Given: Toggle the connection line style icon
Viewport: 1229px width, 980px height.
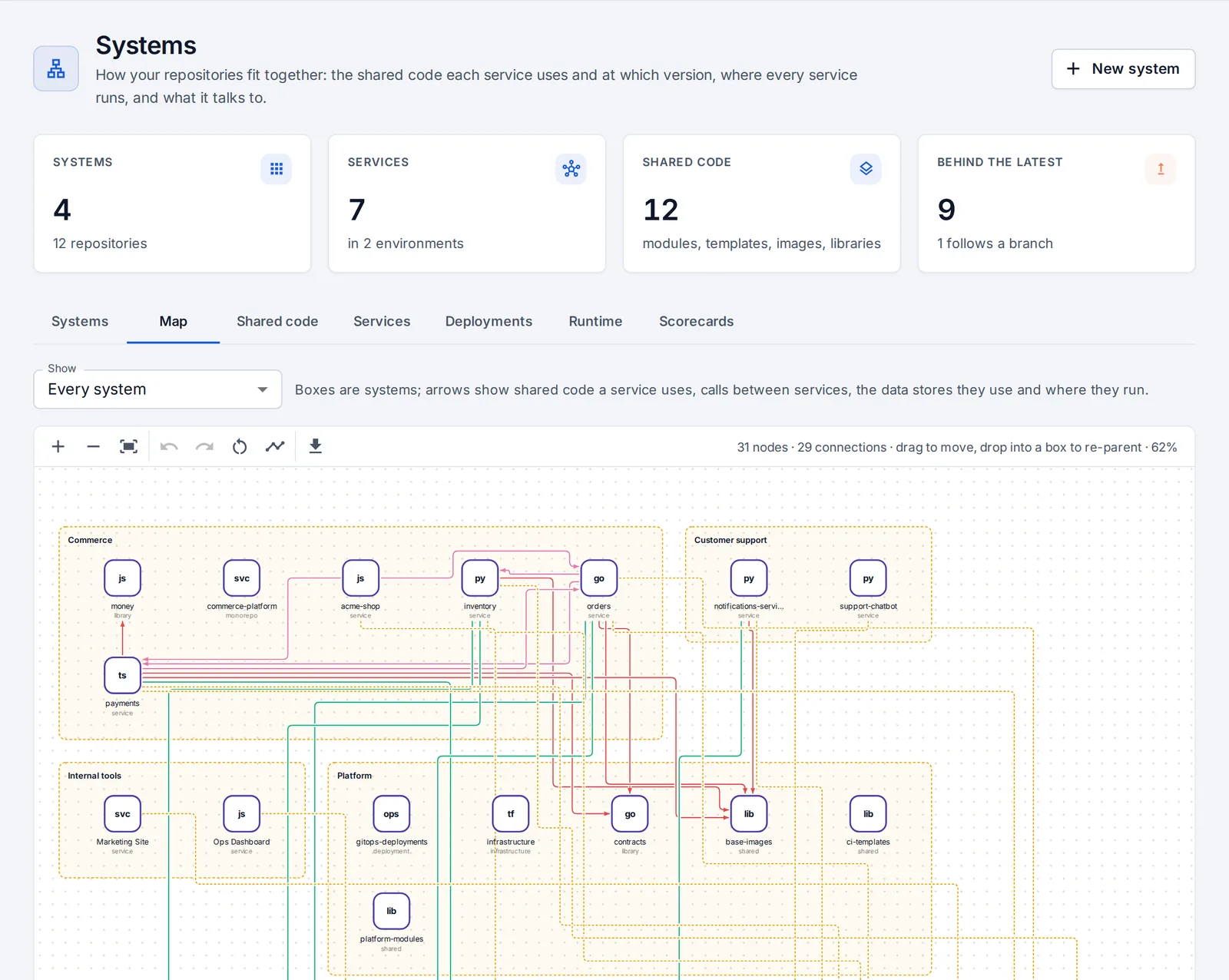Looking at the screenshot, I should tap(275, 447).
